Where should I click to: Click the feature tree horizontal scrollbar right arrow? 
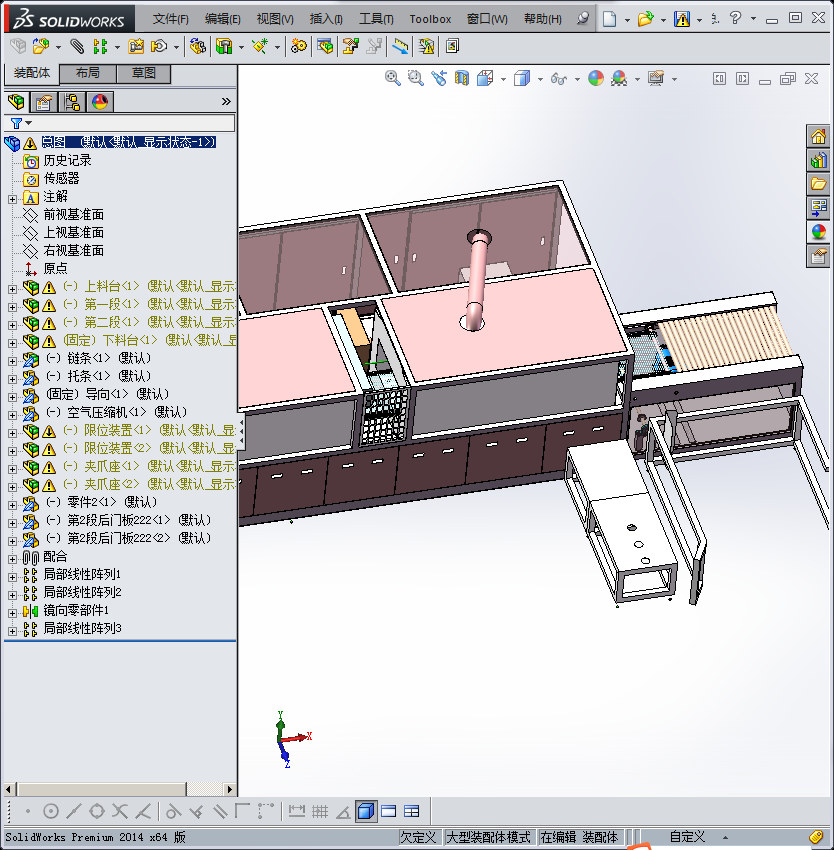(x=230, y=789)
